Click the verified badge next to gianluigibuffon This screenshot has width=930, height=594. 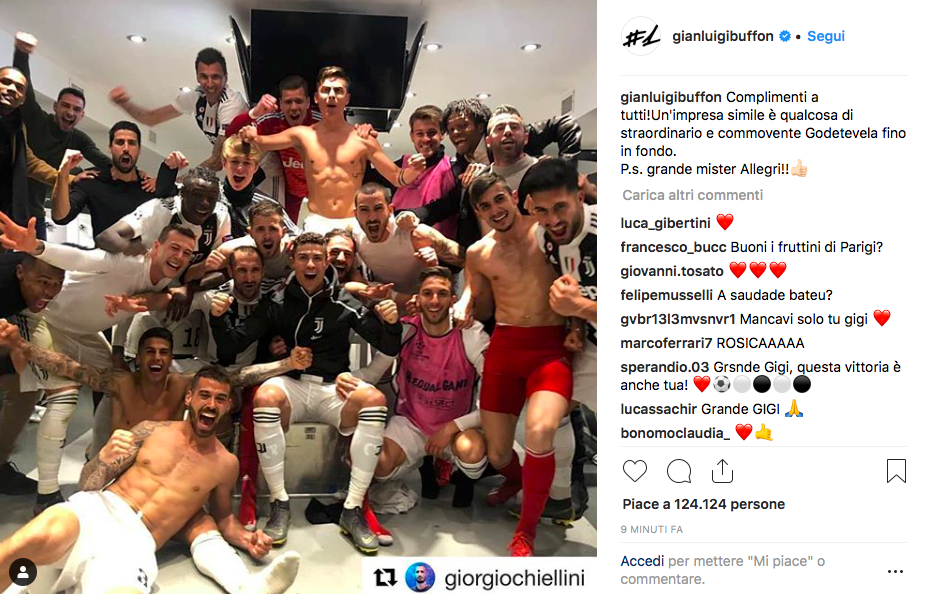(785, 36)
